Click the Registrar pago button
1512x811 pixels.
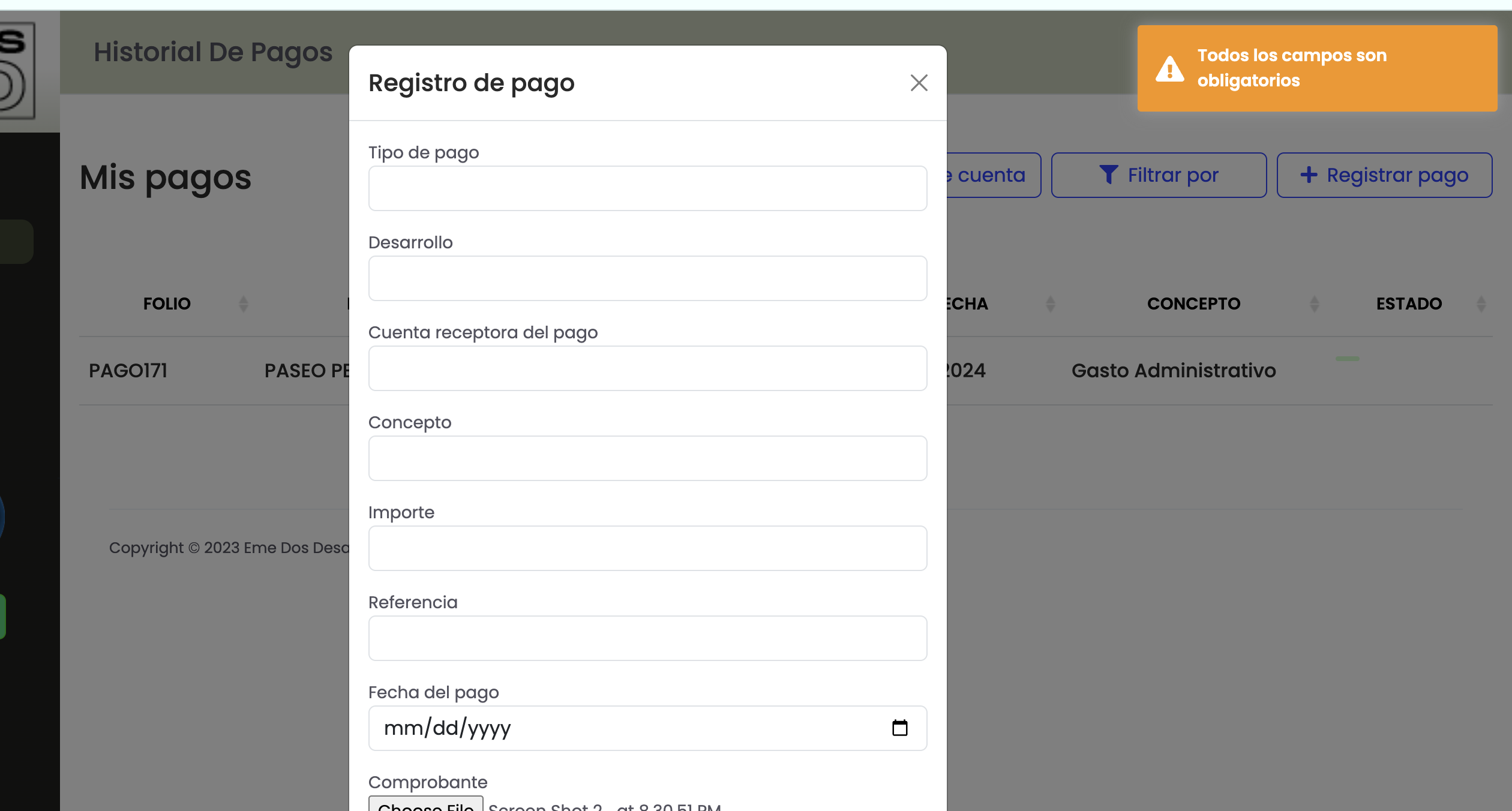click(x=1384, y=175)
